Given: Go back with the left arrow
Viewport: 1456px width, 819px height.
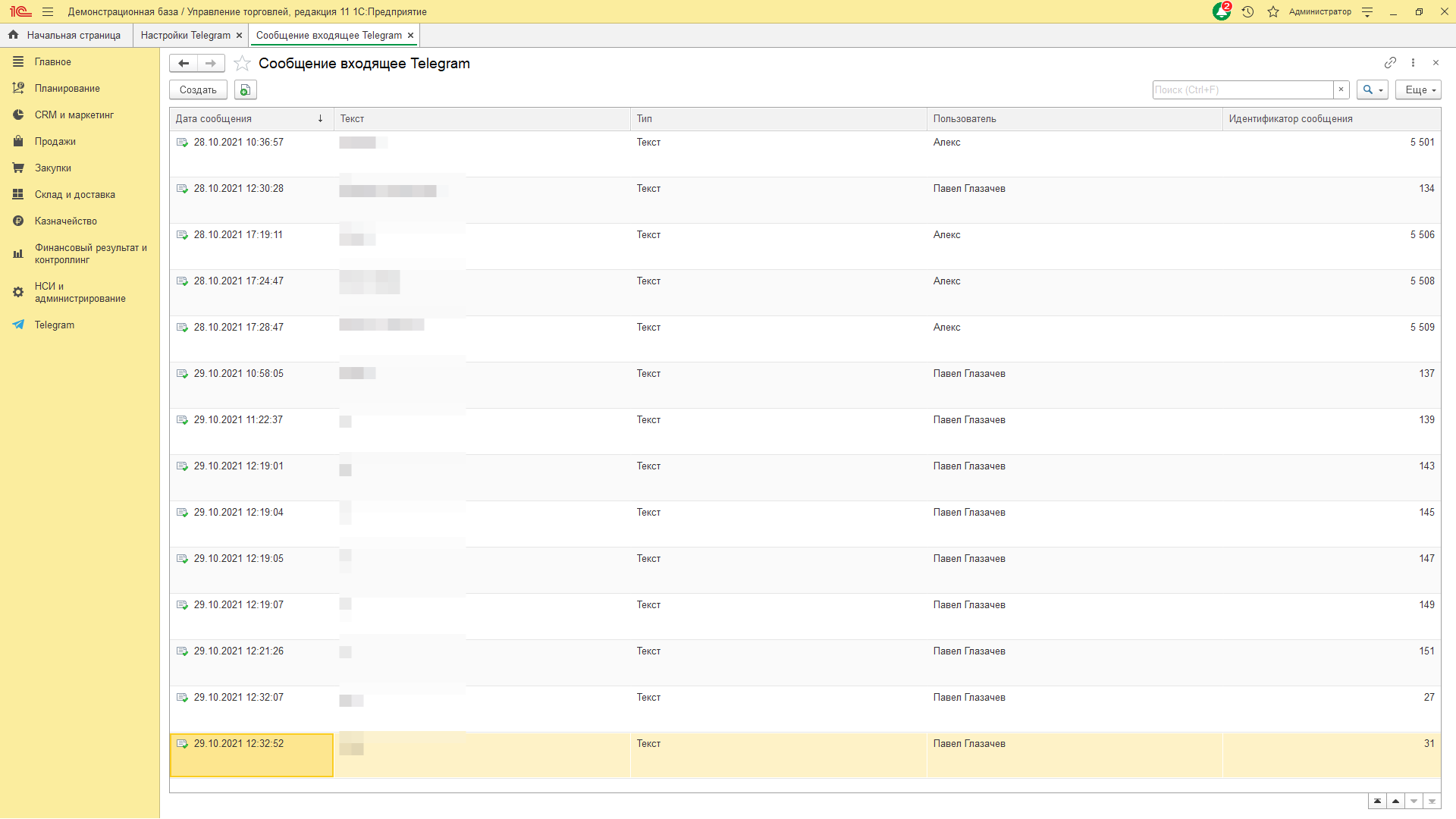Looking at the screenshot, I should coord(184,63).
